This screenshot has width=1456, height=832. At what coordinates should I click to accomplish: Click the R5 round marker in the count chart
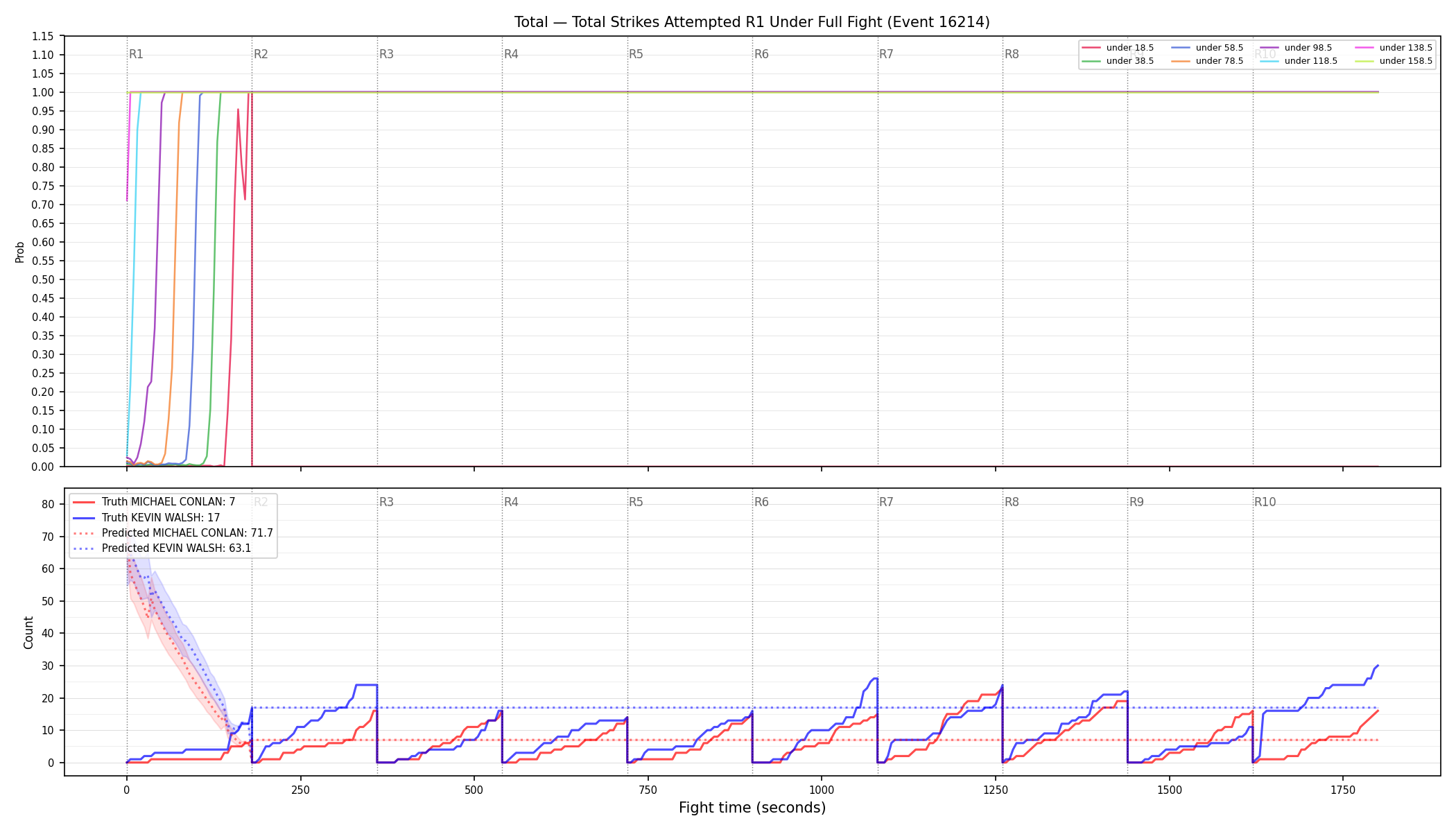coord(636,502)
